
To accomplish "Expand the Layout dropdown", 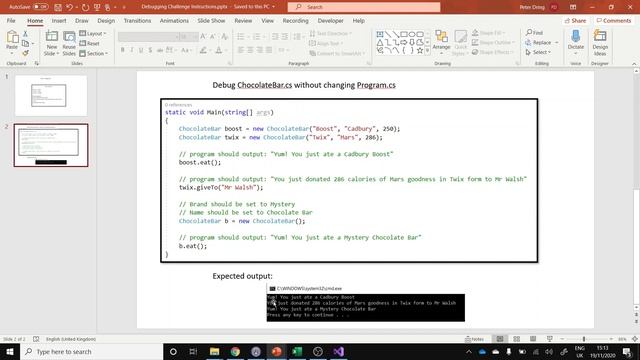I will coord(93,33).
